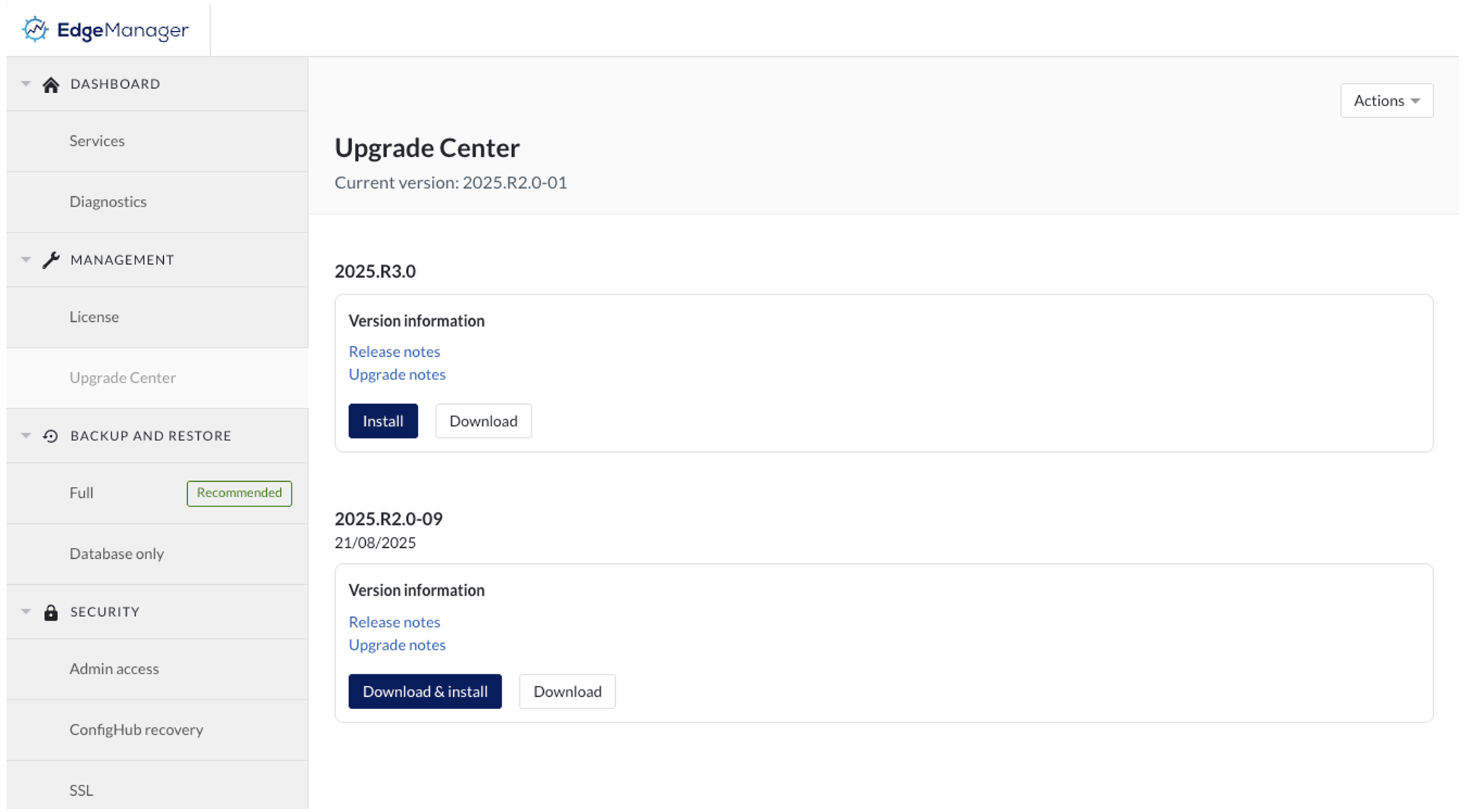The height and width of the screenshot is (812, 1466).
Task: Open Services in the sidebar
Action: [97, 141]
